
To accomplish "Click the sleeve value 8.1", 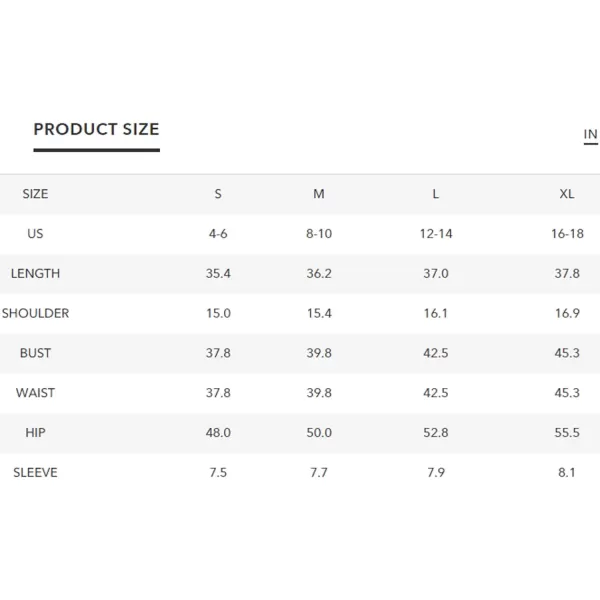I will 567,473.
